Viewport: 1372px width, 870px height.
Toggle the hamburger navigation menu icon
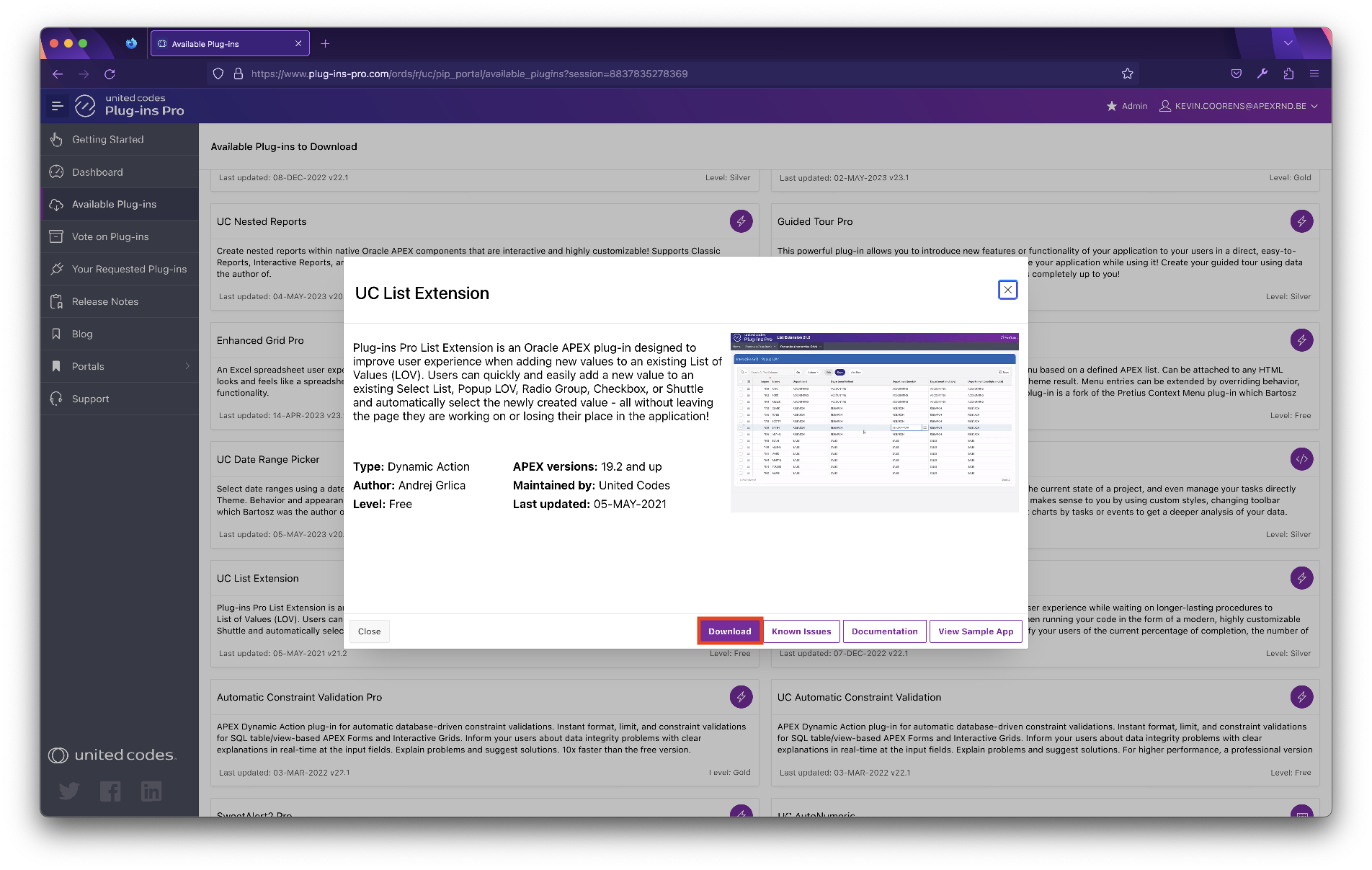click(x=58, y=106)
